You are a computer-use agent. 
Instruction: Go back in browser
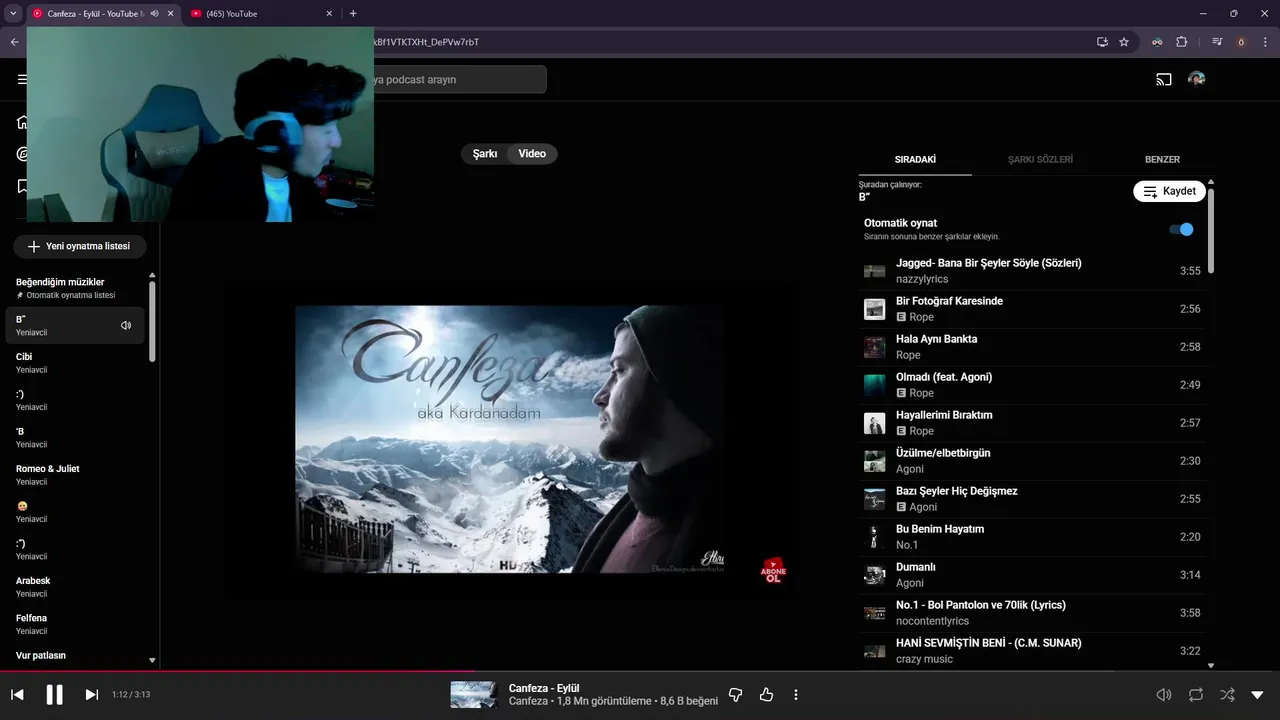[14, 42]
